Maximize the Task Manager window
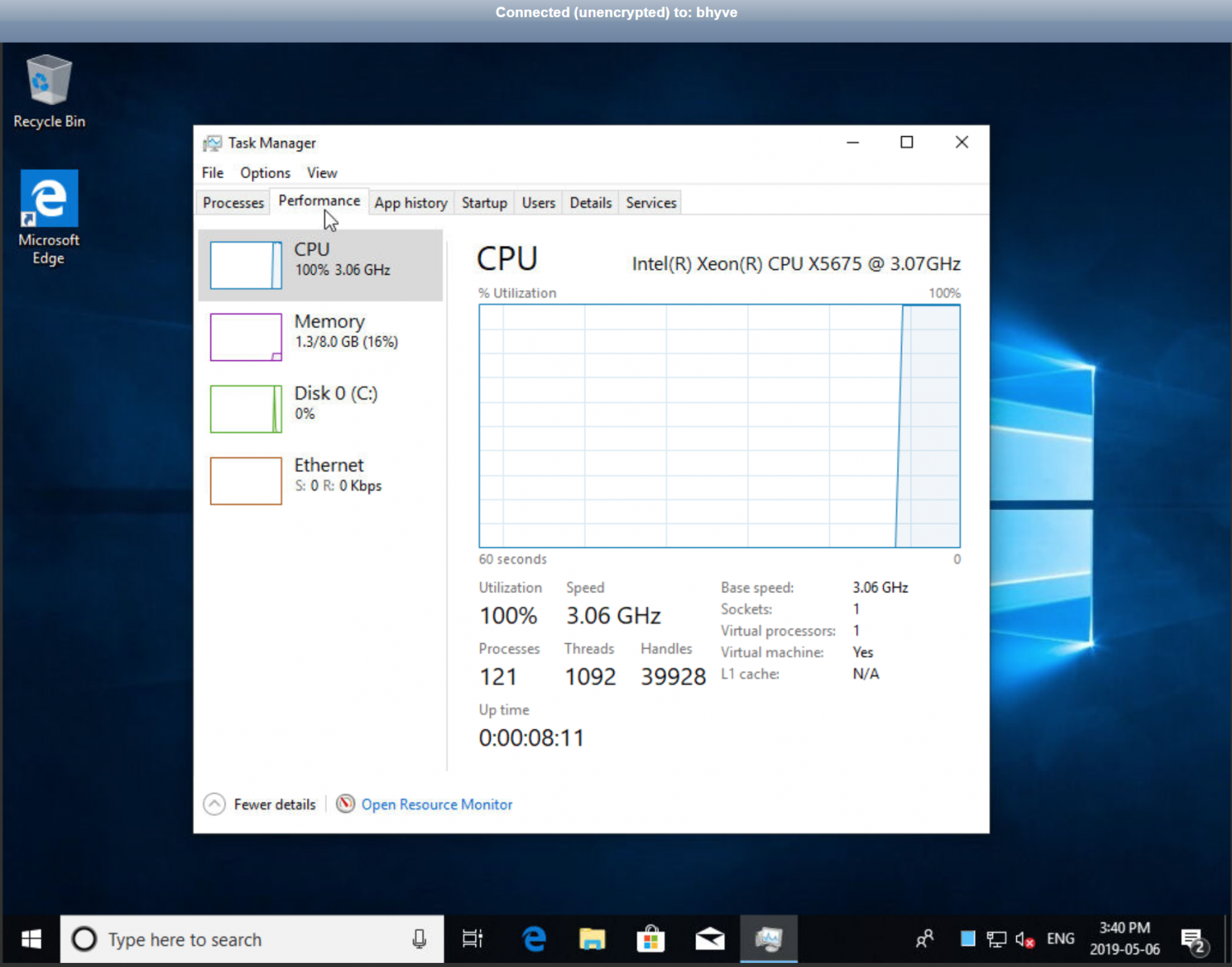1232x967 pixels. pyautogui.click(x=906, y=143)
